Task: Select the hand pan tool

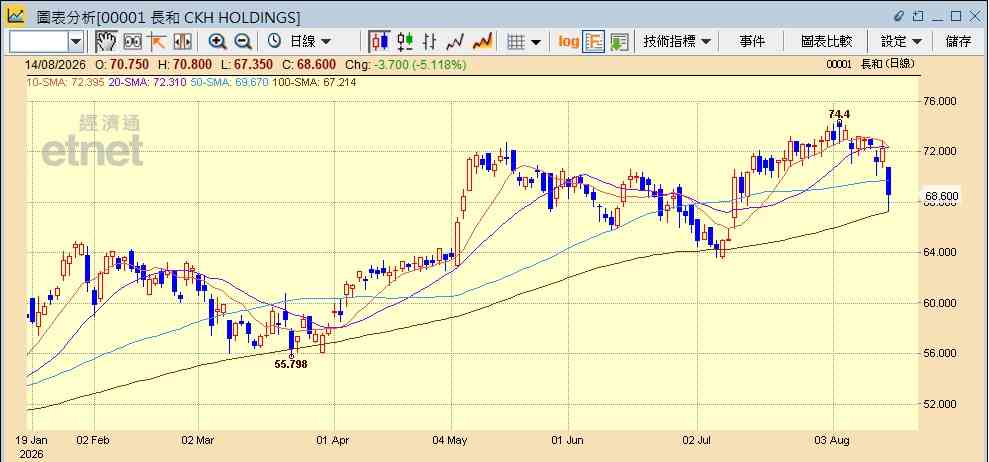Action: coord(106,42)
